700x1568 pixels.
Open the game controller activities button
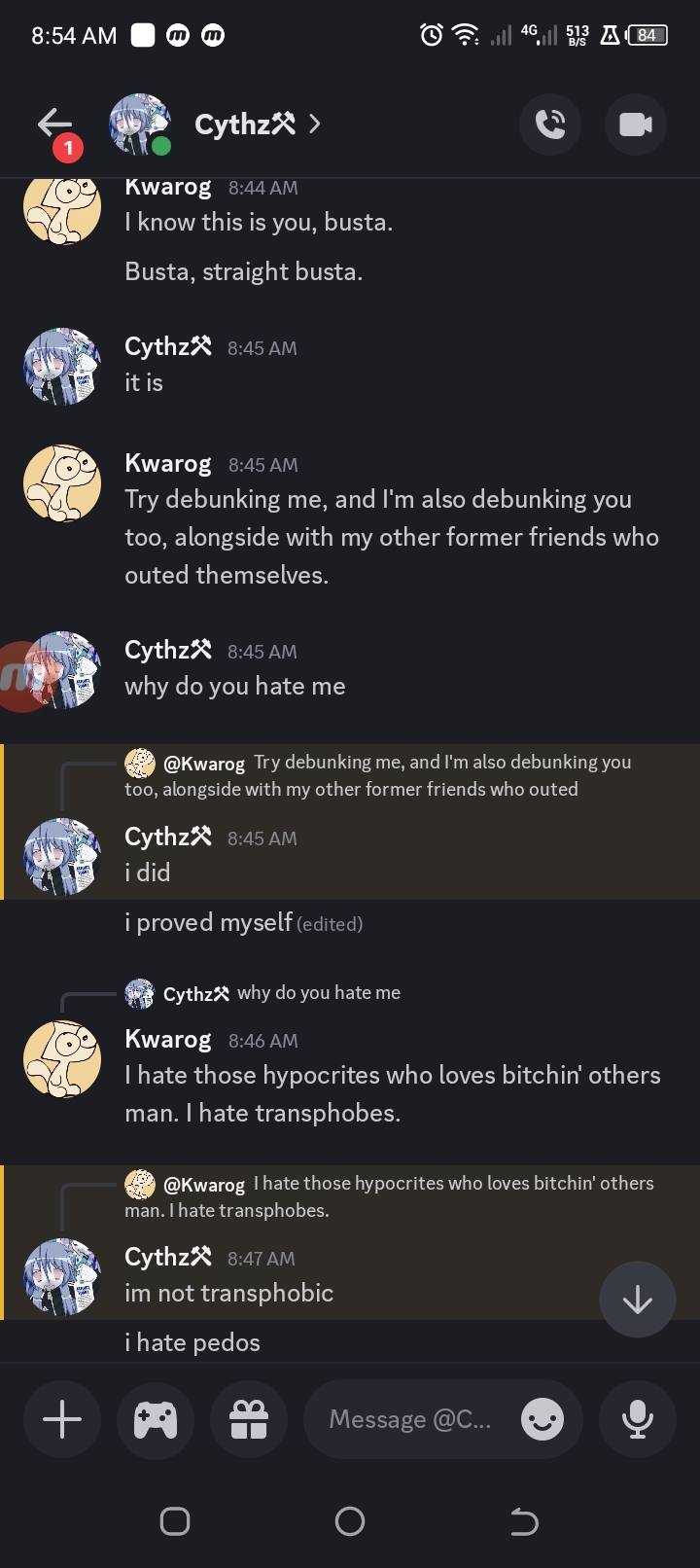[x=156, y=1420]
